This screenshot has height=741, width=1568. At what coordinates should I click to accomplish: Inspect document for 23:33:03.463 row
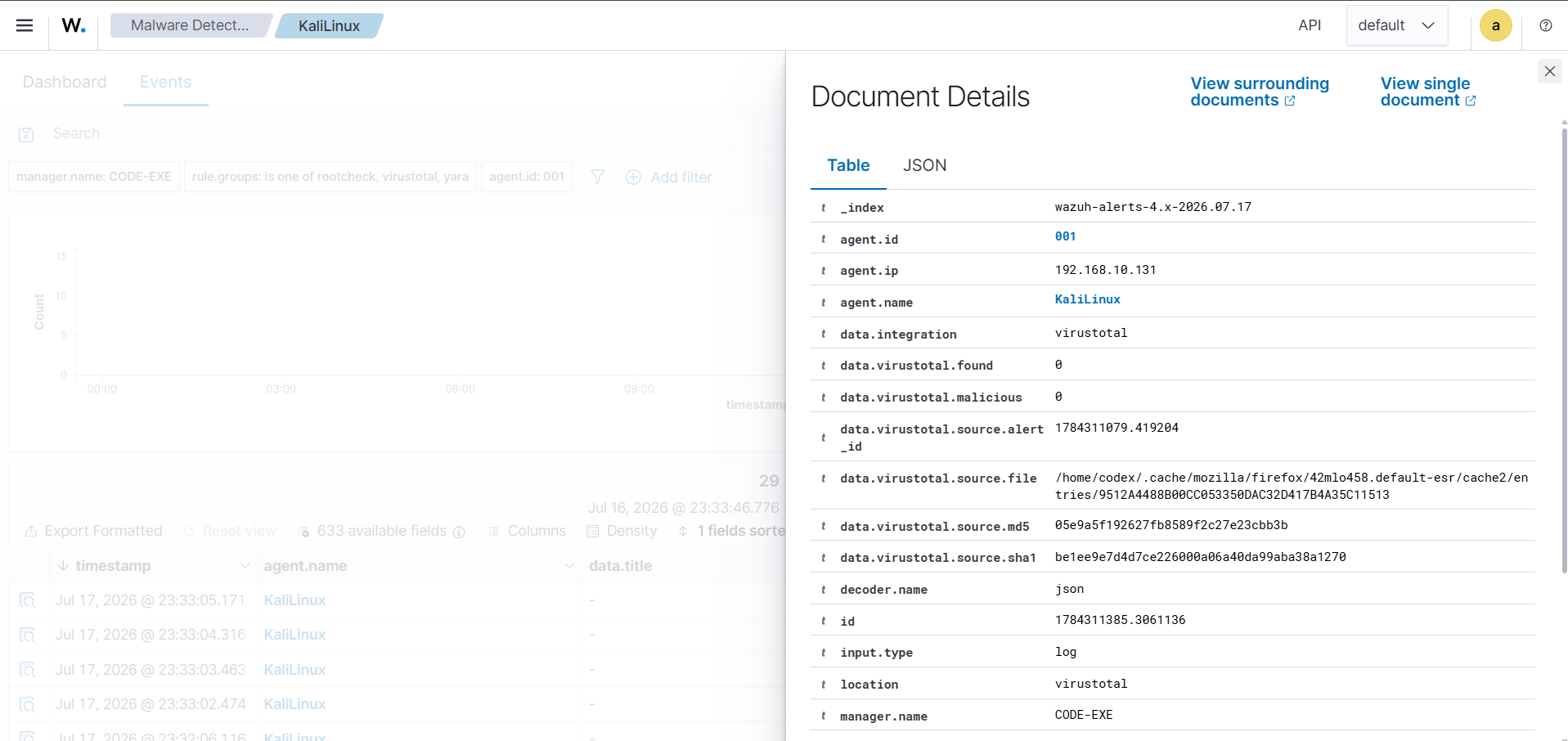[x=28, y=670]
